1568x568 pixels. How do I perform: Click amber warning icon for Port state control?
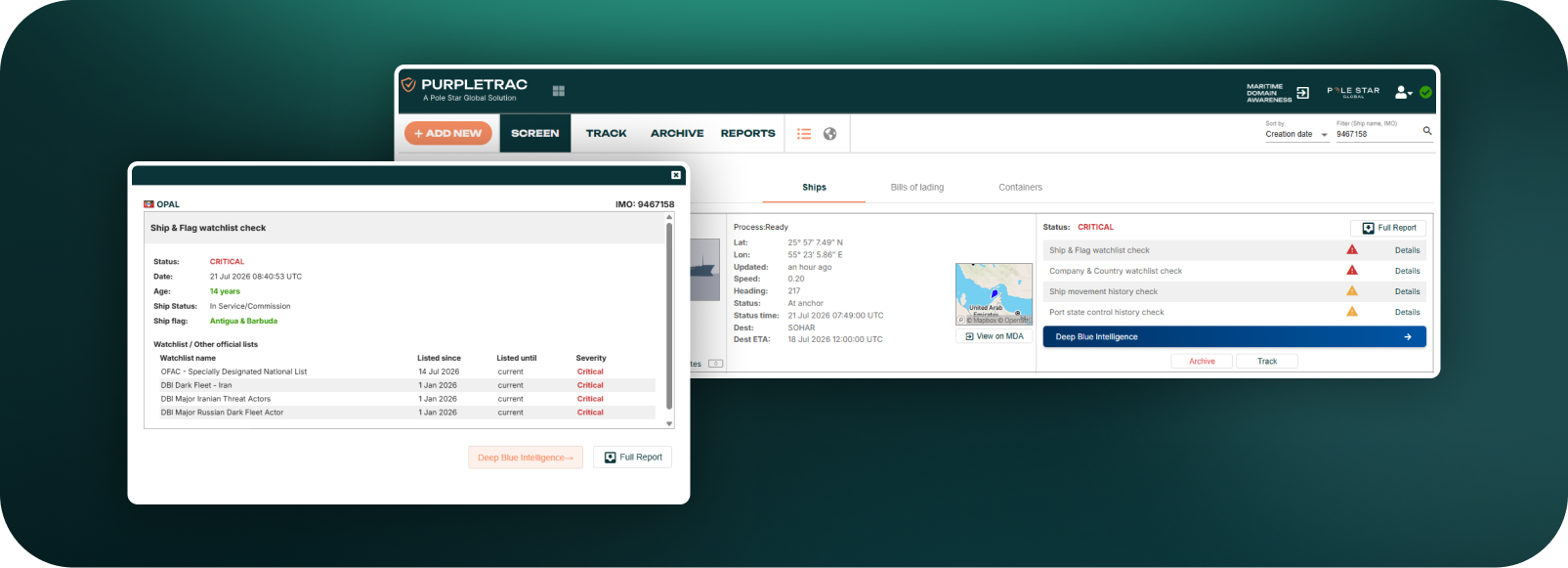[x=1352, y=312]
